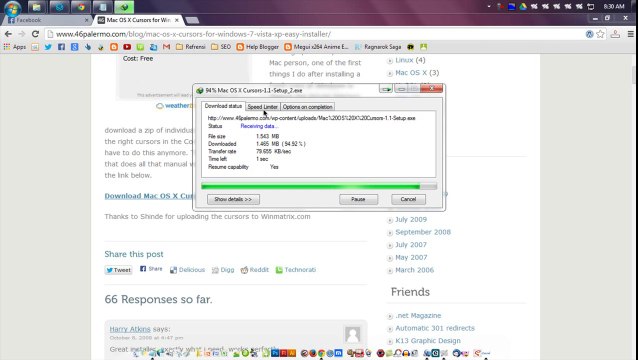
Task: Click Show details button
Action: [x=233, y=199]
